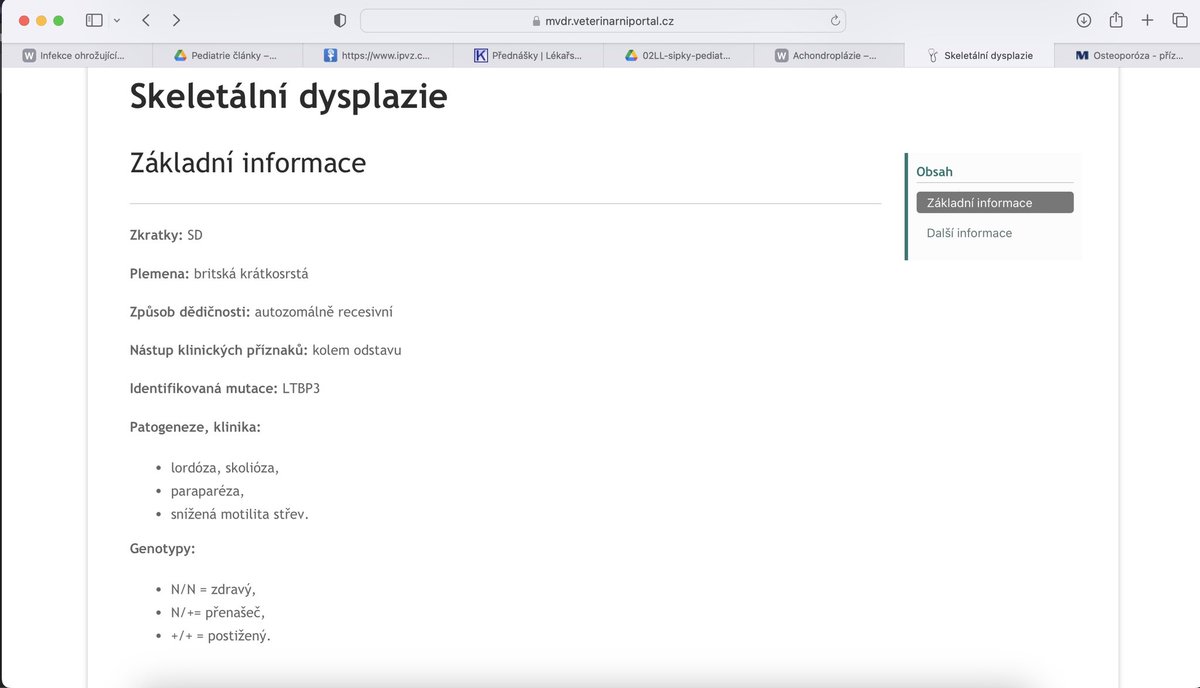Reload the page with the refresh icon
The image size is (1200, 688).
click(835, 20)
